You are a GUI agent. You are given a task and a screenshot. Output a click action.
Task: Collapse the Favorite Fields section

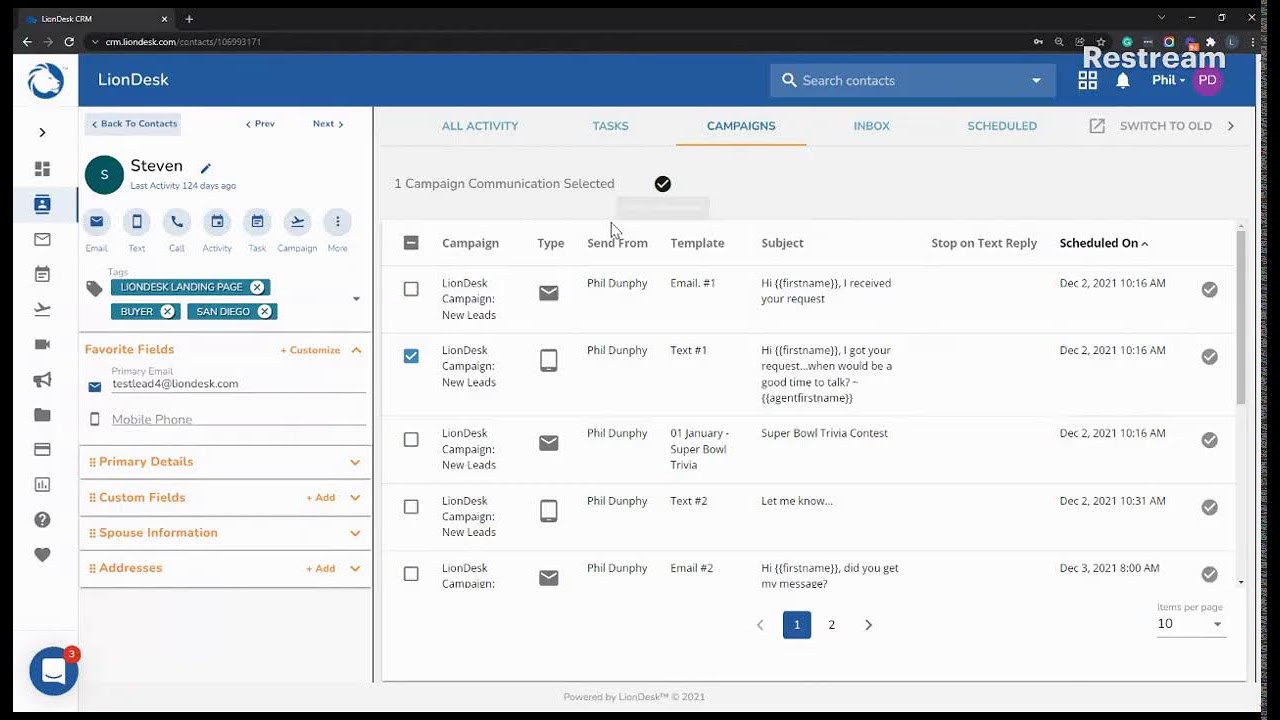pos(356,350)
